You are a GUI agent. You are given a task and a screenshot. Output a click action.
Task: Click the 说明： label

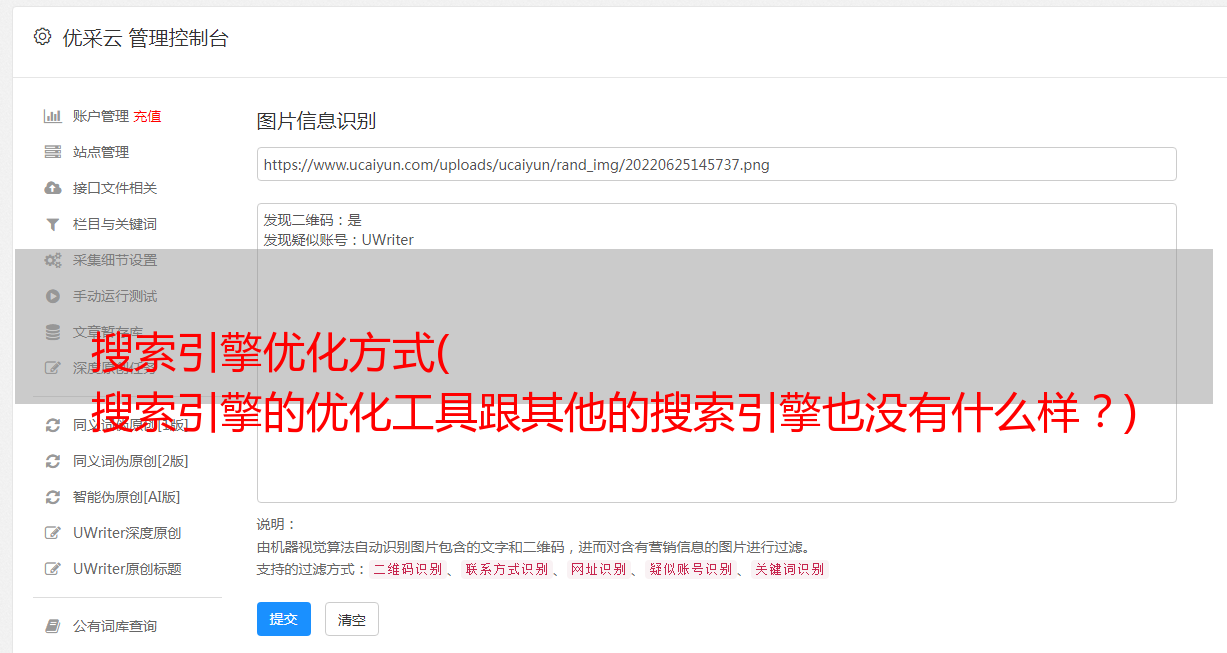click(x=276, y=524)
